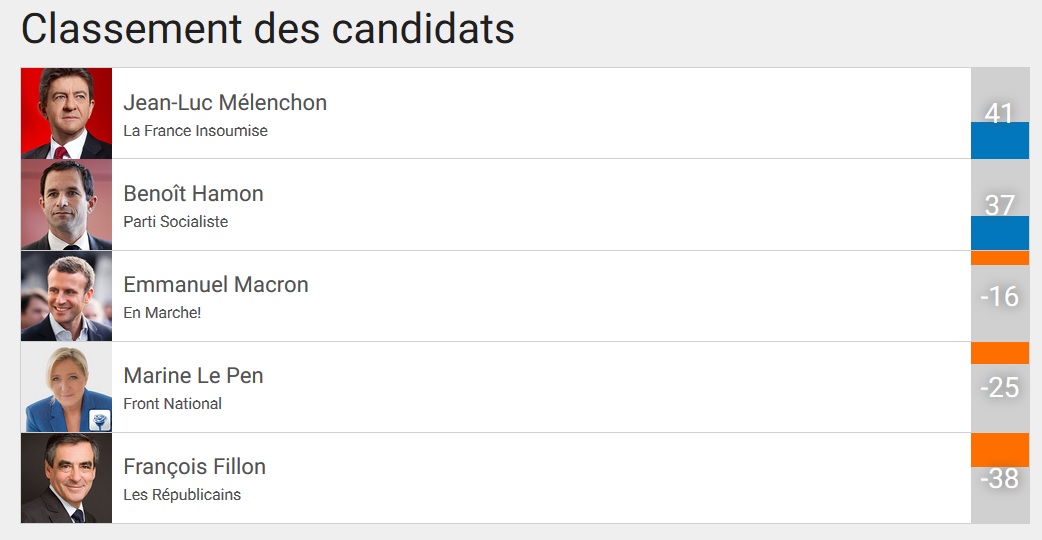Select the Jean-Luc Mélenchon name link
The image size is (1042, 540).
[225, 103]
